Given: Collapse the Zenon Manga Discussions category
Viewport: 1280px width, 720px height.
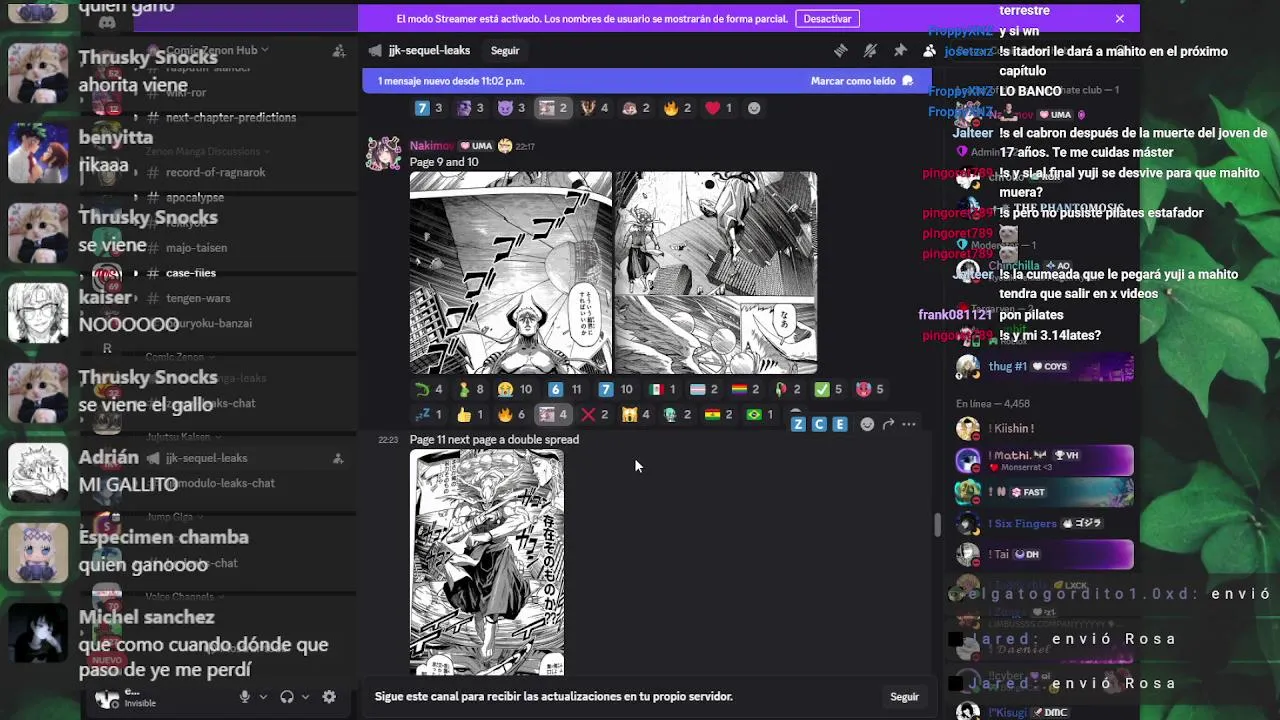Looking at the screenshot, I should coord(208,152).
